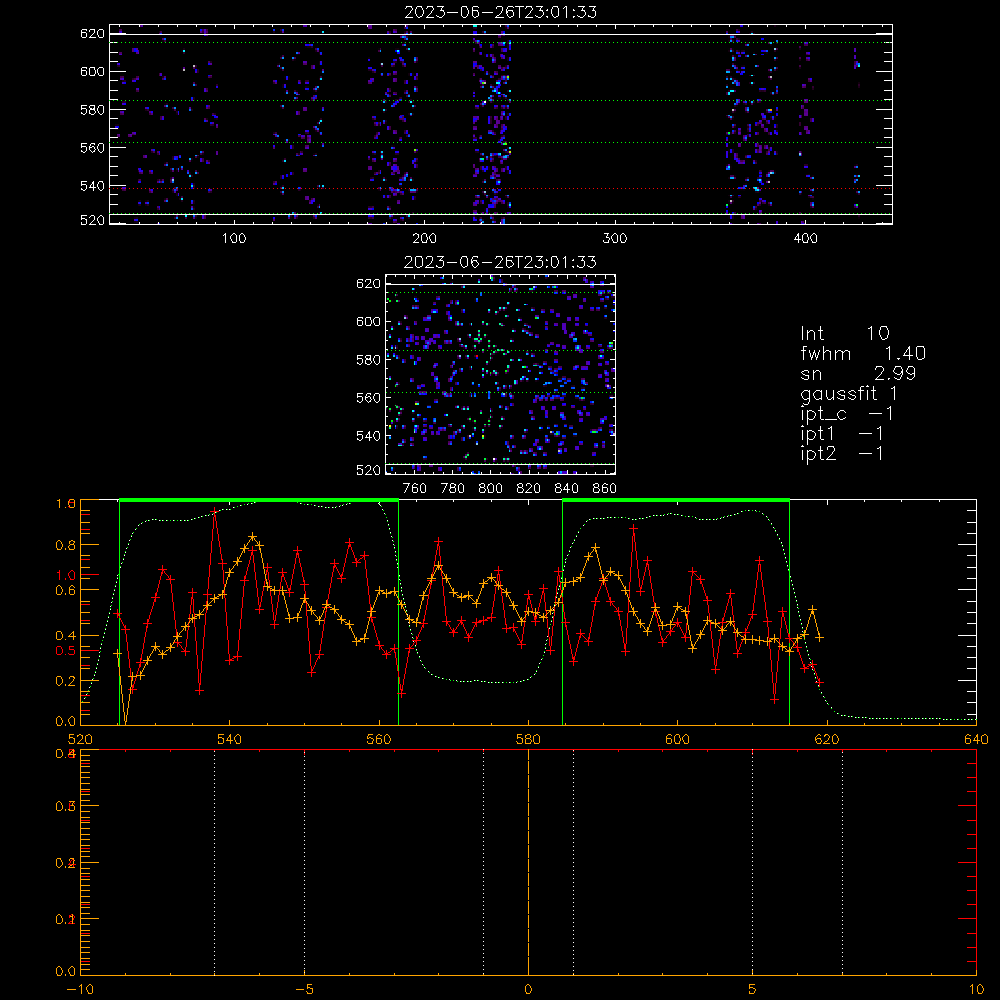Click the left thick green selection bar

pyautogui.click(x=259, y=500)
